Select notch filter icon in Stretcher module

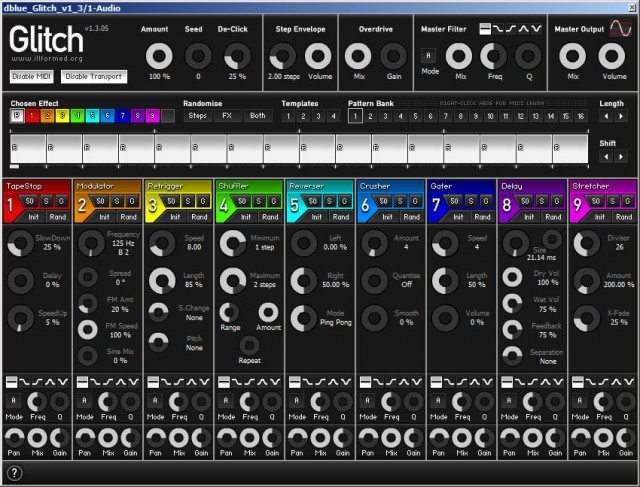click(629, 382)
